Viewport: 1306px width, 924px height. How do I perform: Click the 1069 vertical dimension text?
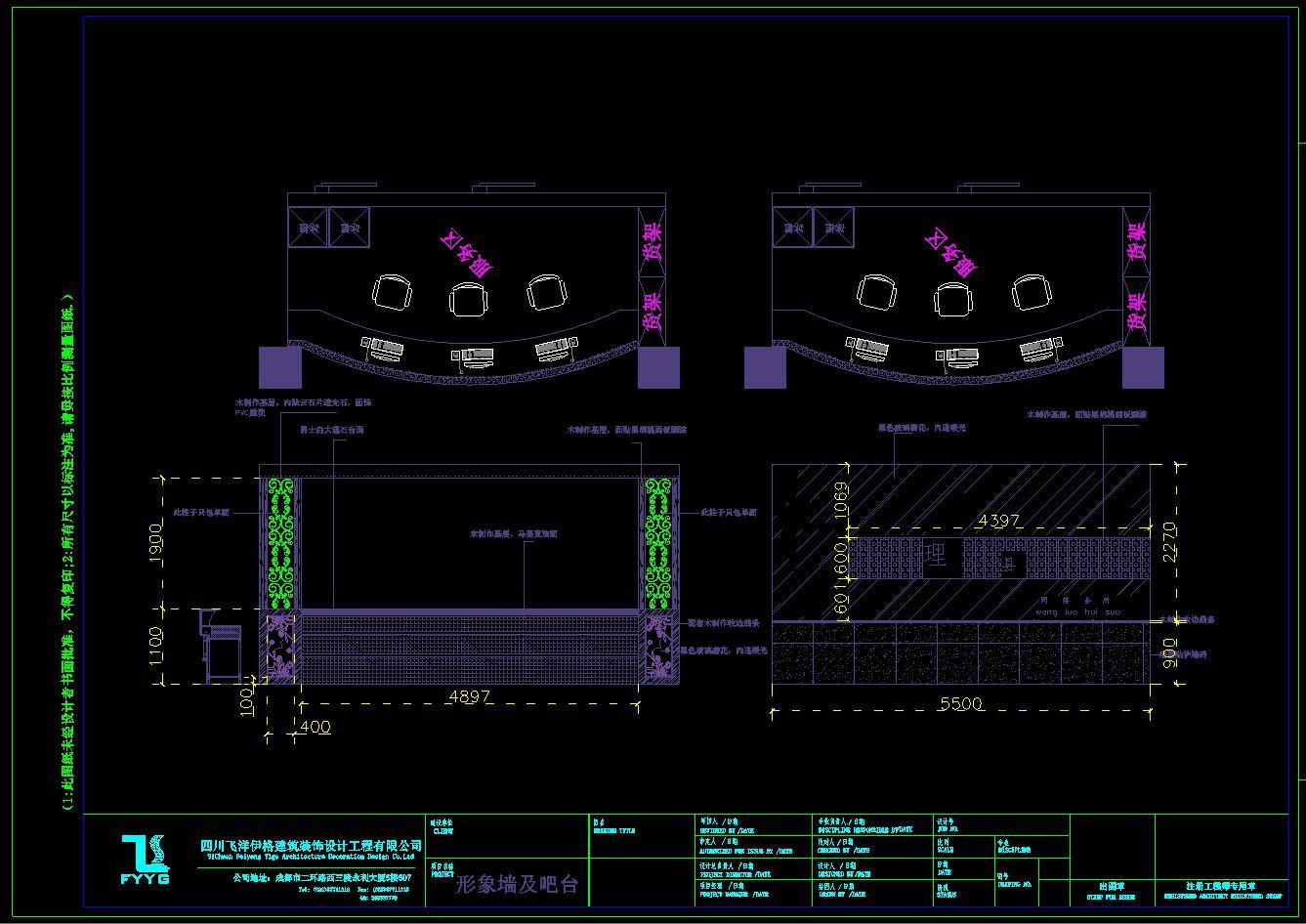(842, 502)
